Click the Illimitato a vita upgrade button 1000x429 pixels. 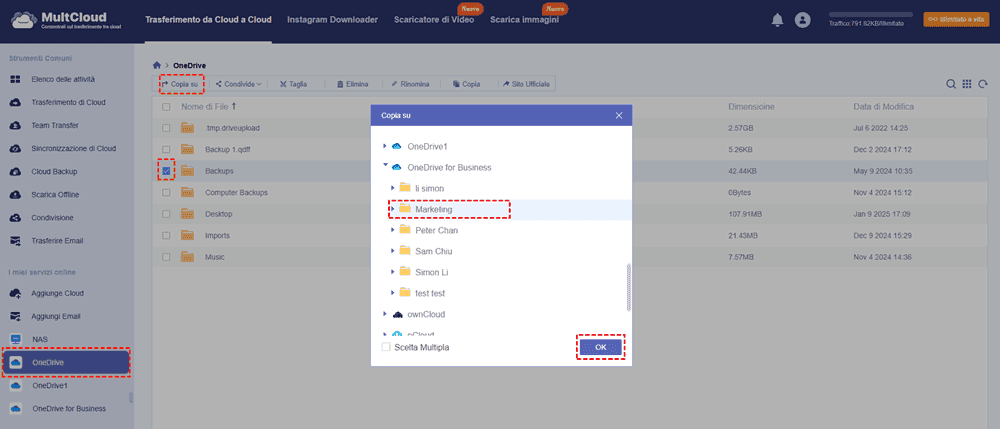(956, 19)
